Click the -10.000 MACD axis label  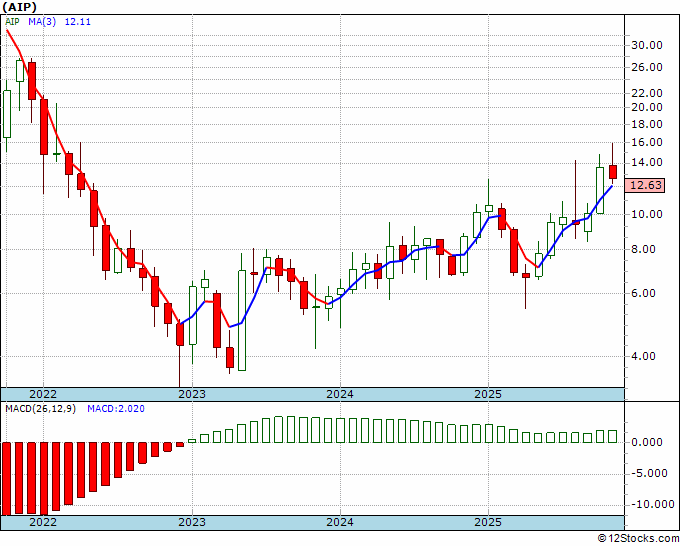[652, 505]
